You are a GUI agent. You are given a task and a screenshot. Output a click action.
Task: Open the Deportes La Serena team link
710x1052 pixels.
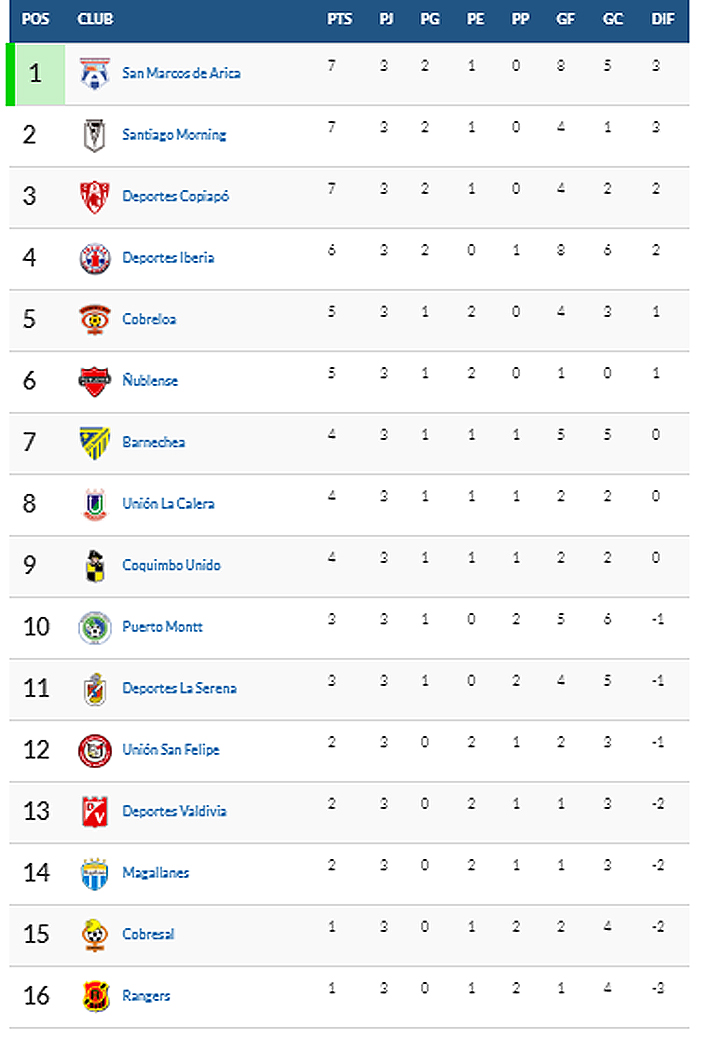click(x=179, y=688)
